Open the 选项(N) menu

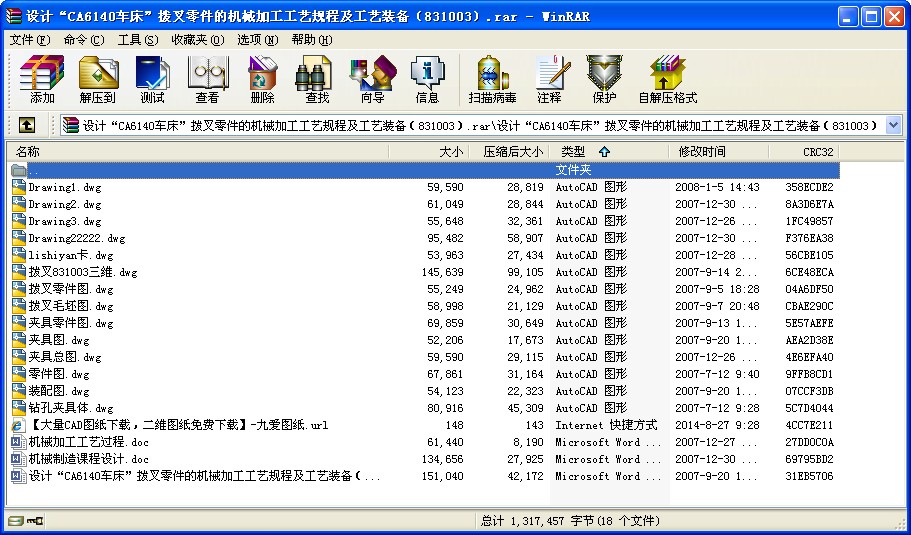click(x=257, y=40)
